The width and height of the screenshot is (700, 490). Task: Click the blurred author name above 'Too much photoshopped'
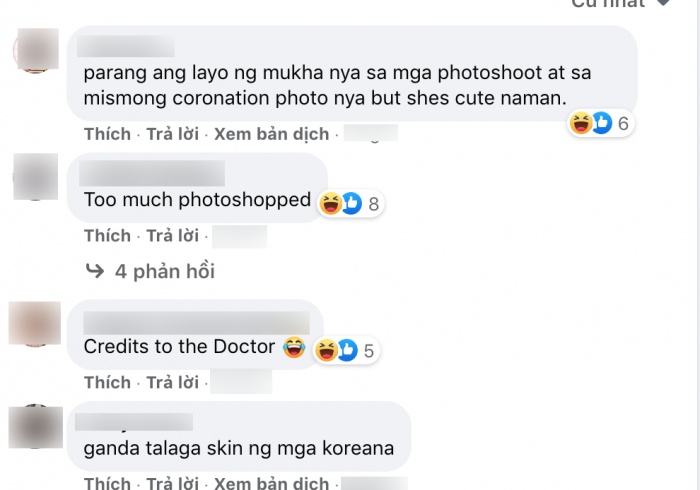coord(152,173)
